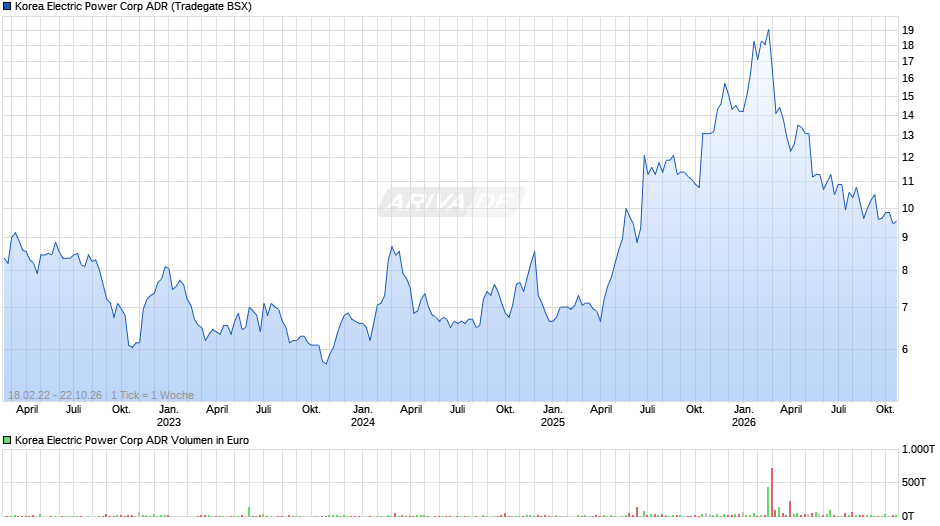This screenshot has width=940, height=526.
Task: Click the price axis value 13
Action: pyautogui.click(x=908, y=136)
